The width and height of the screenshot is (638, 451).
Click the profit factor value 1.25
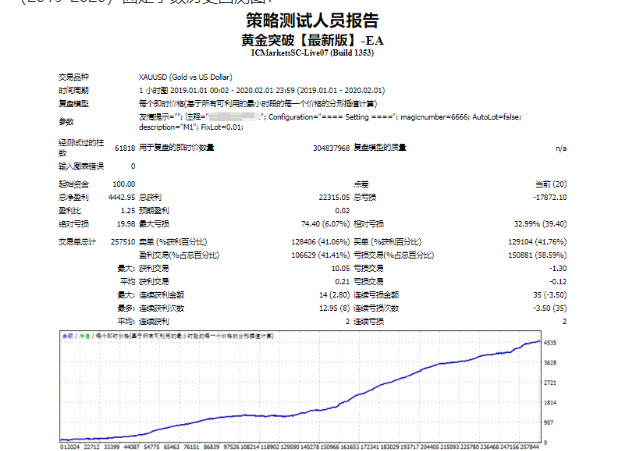(128, 210)
